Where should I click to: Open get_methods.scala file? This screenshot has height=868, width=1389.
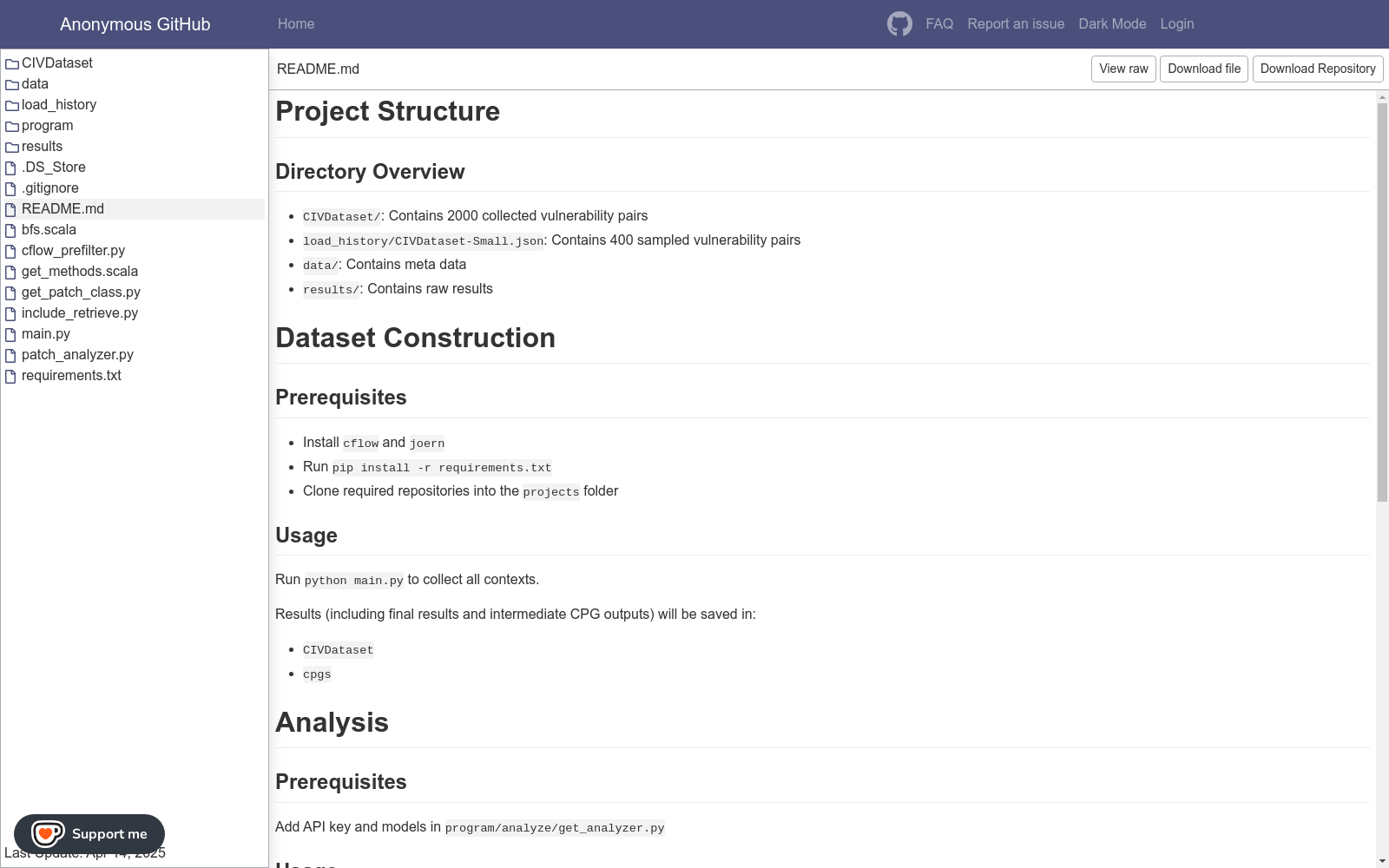pyautogui.click(x=80, y=271)
